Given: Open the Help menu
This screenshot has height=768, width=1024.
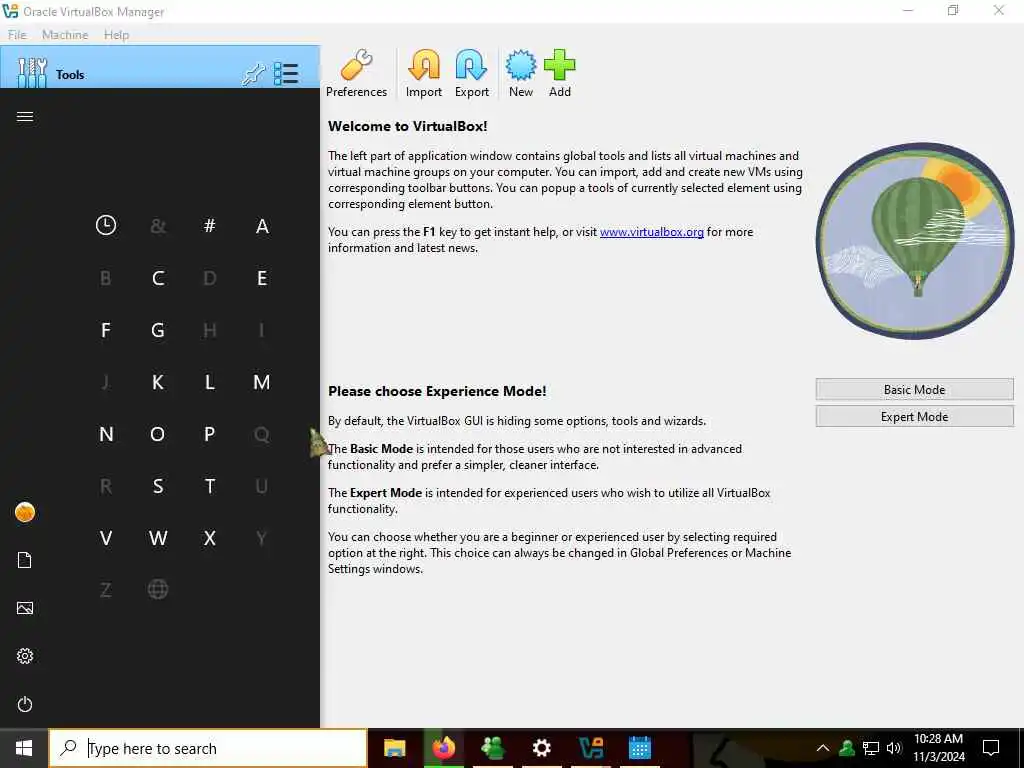Looking at the screenshot, I should (x=116, y=35).
